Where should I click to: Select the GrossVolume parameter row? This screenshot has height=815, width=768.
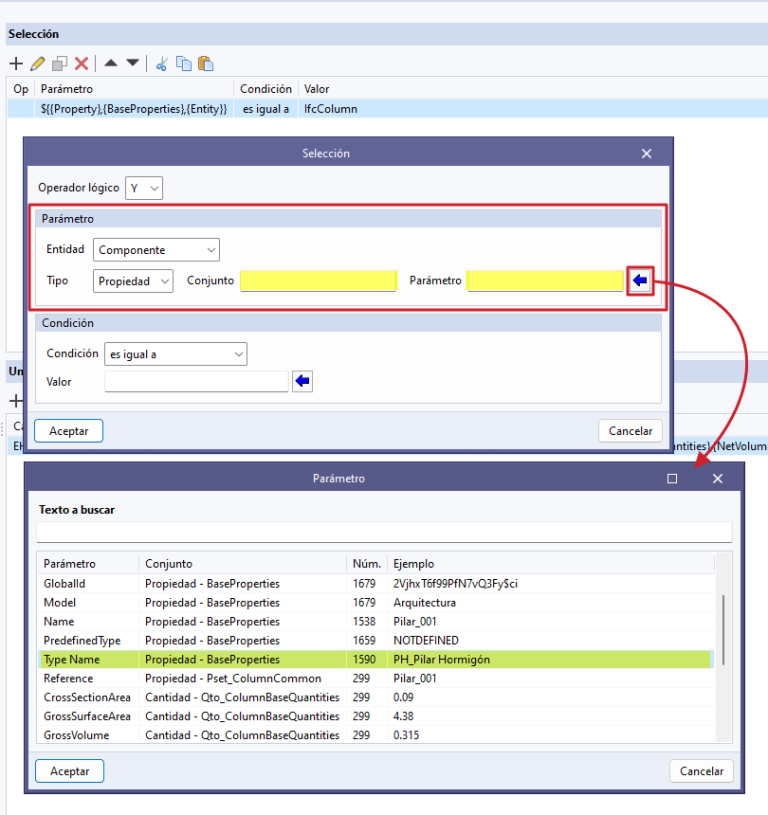pos(376,735)
